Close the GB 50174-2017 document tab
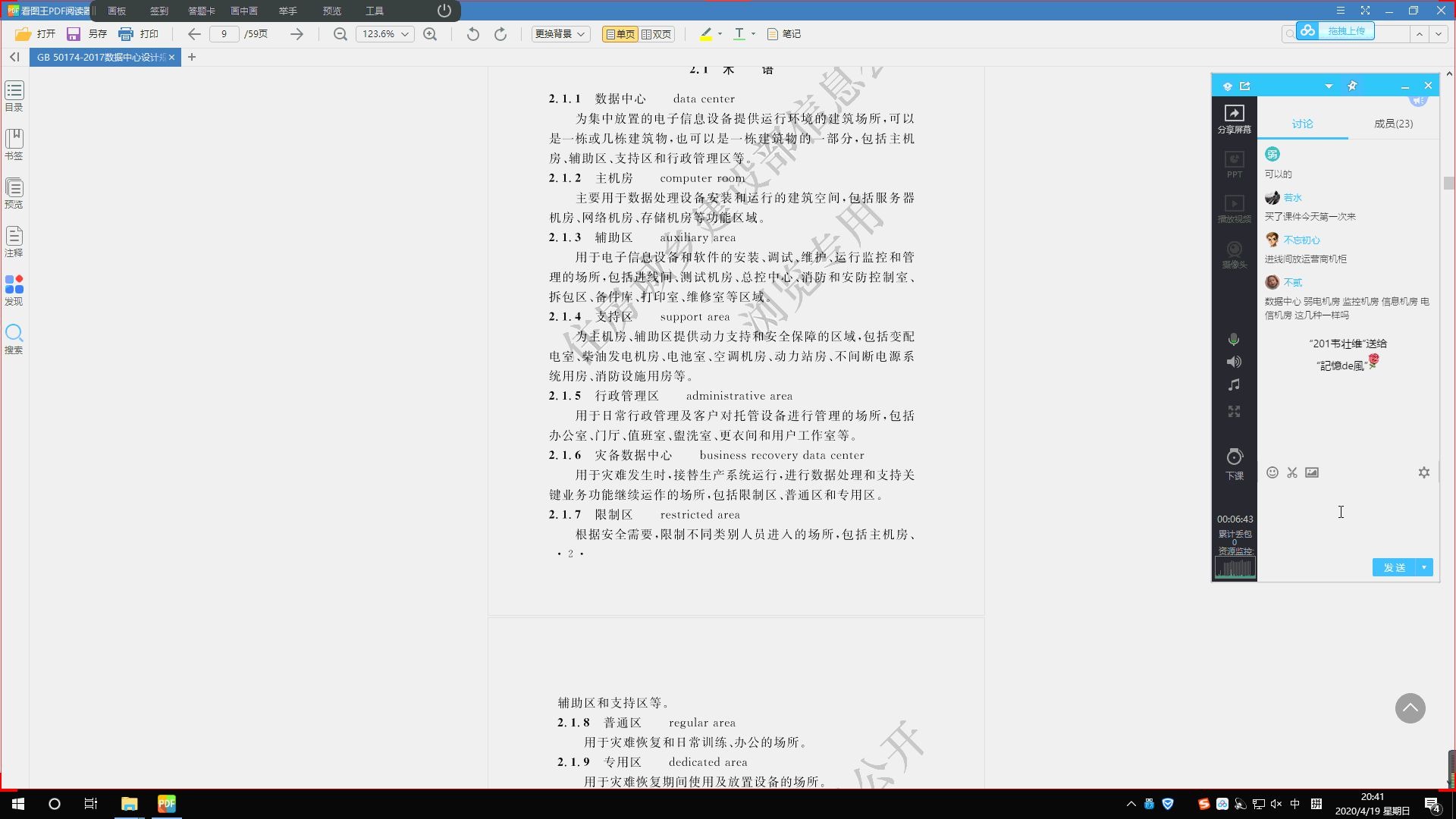This screenshot has width=1456, height=819. (172, 58)
